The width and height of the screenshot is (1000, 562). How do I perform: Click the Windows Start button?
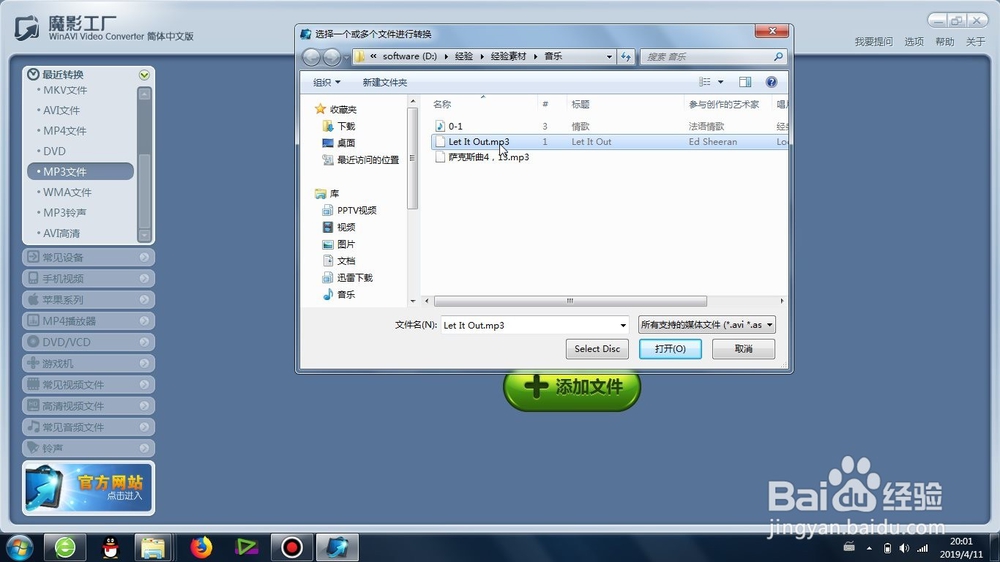18,547
